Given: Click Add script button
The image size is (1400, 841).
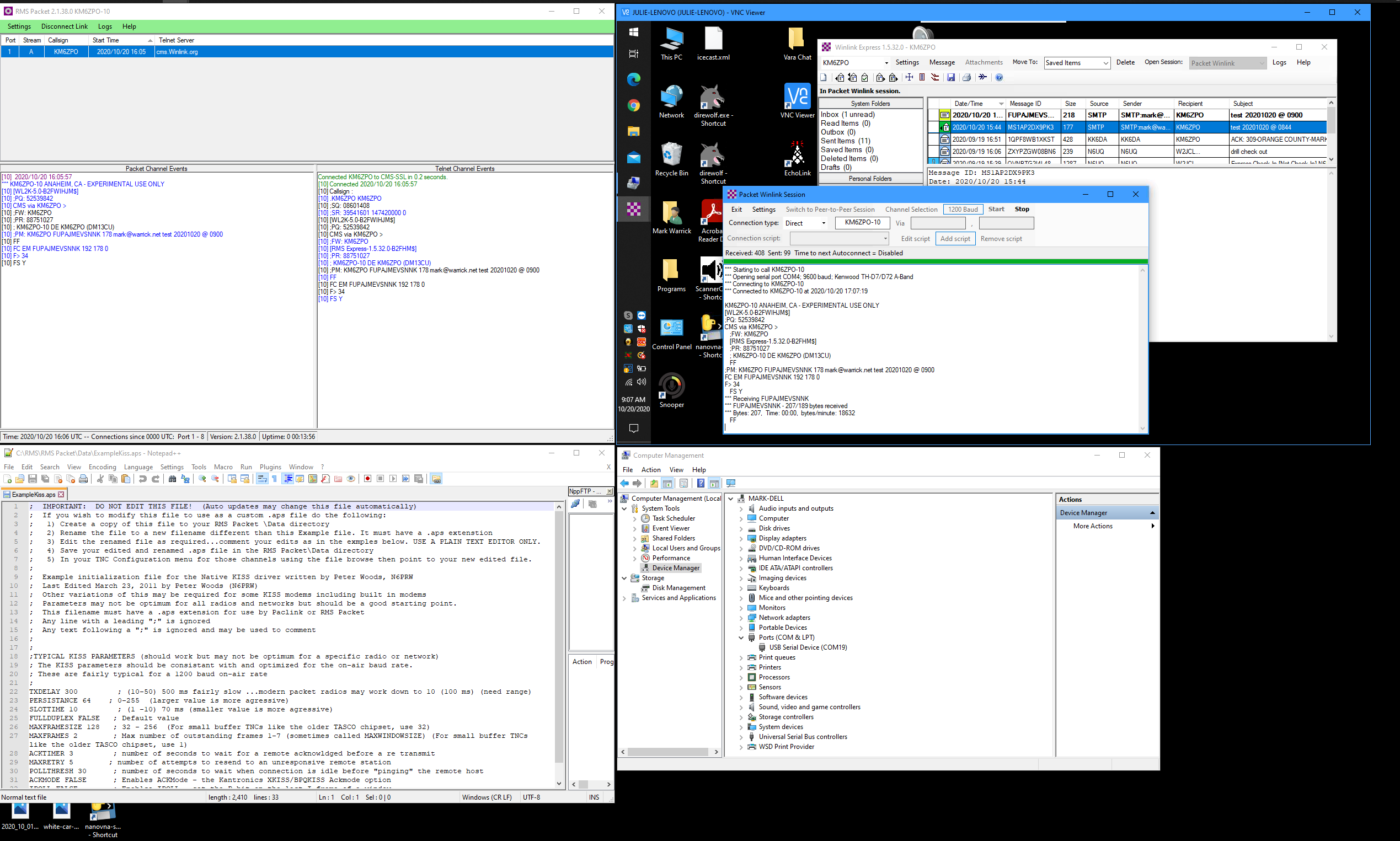Looking at the screenshot, I should (x=955, y=239).
